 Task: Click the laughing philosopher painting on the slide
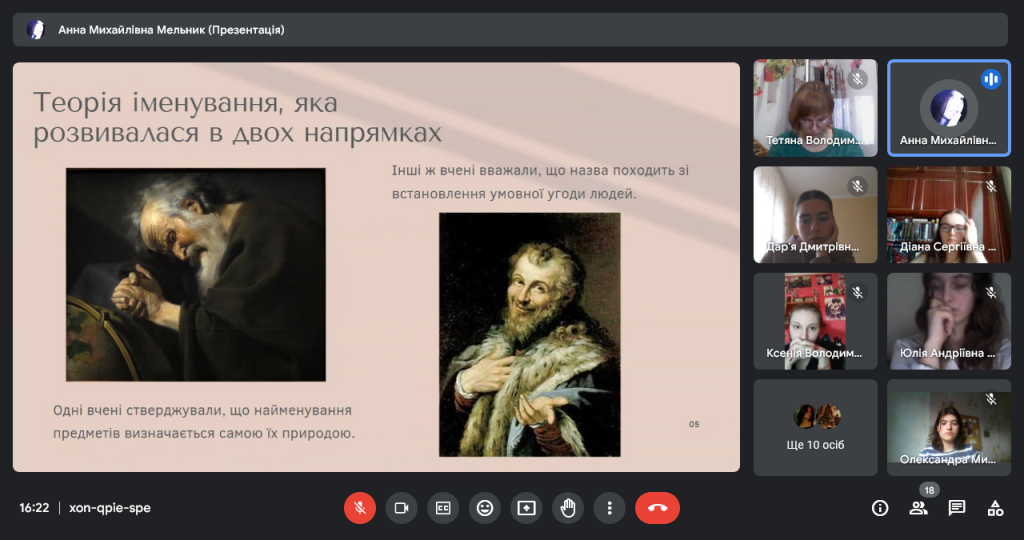530,334
